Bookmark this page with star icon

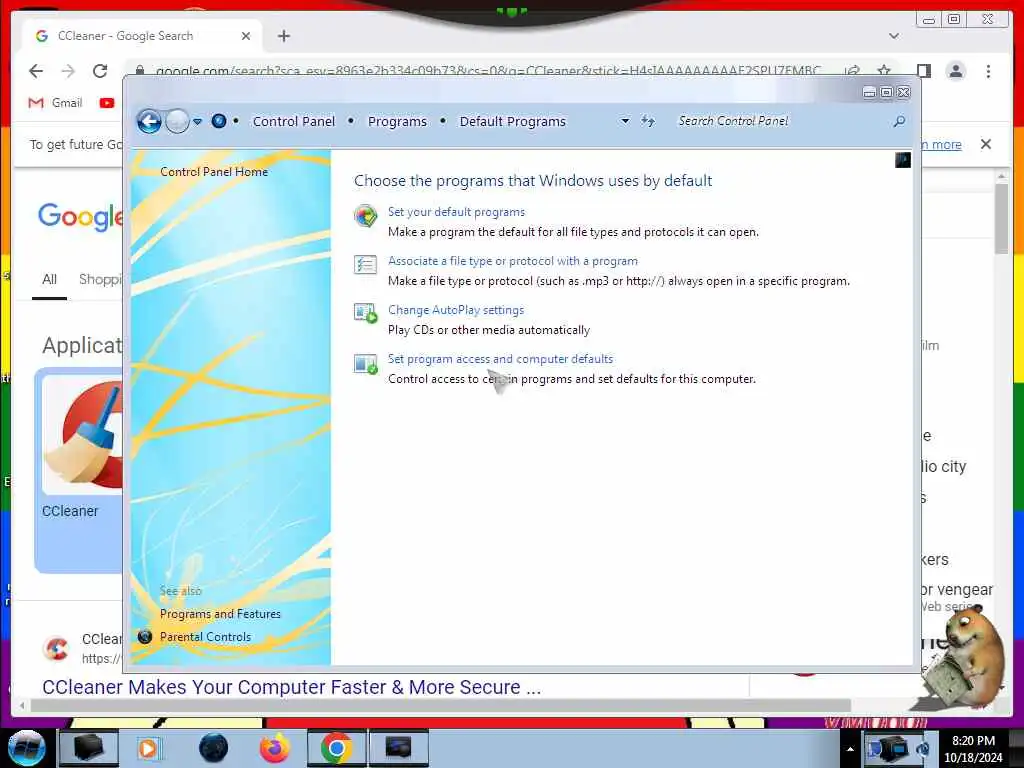click(884, 71)
